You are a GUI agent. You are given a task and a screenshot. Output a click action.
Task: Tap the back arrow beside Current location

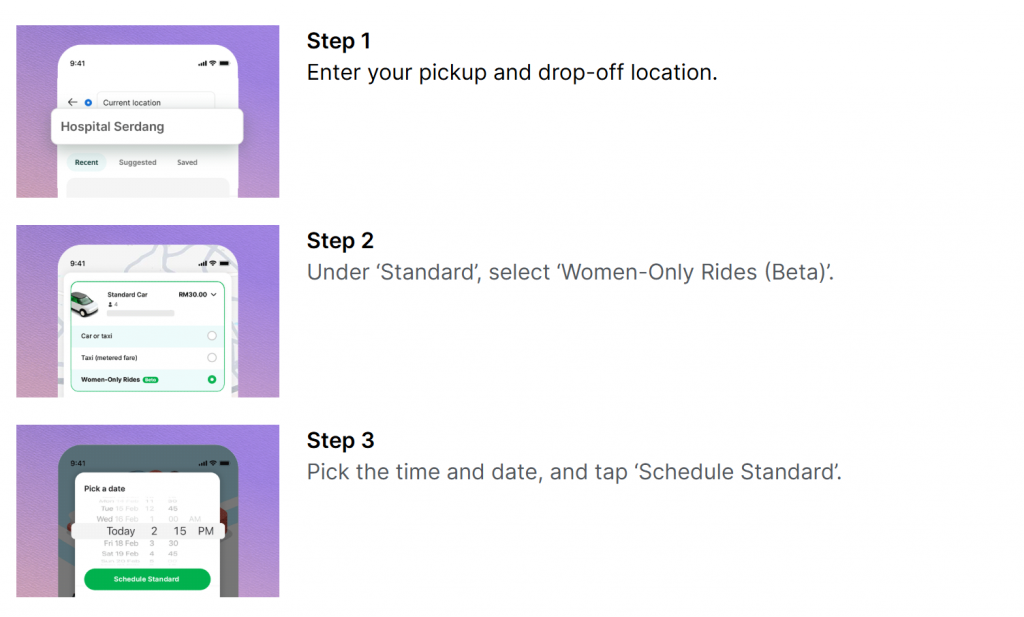point(72,103)
